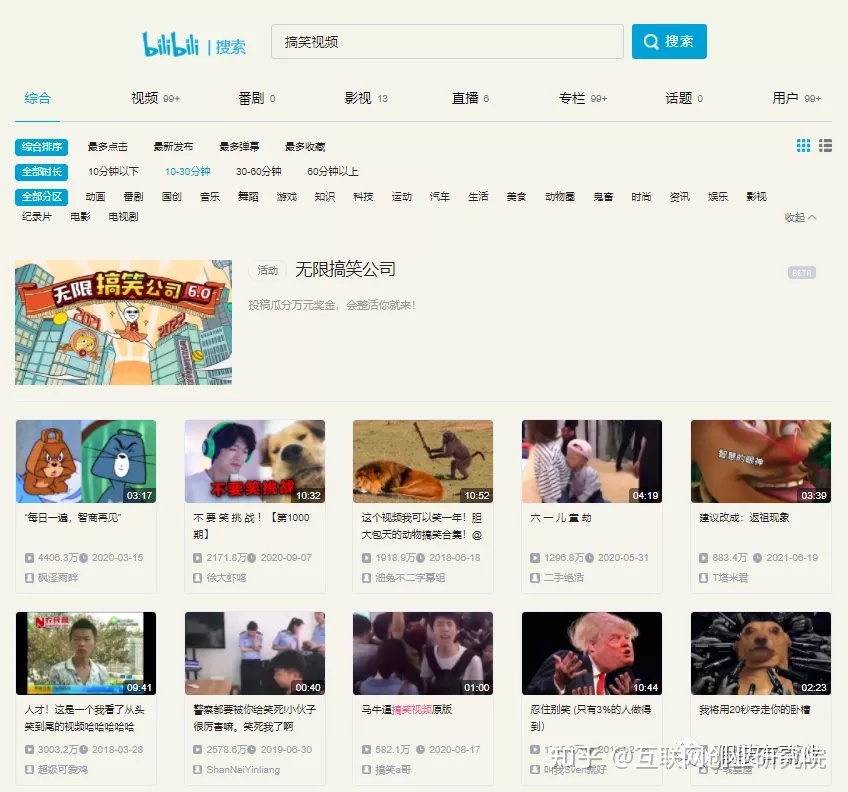Select 全部时长 duration filter
This screenshot has width=848, height=792.
click(x=42, y=172)
